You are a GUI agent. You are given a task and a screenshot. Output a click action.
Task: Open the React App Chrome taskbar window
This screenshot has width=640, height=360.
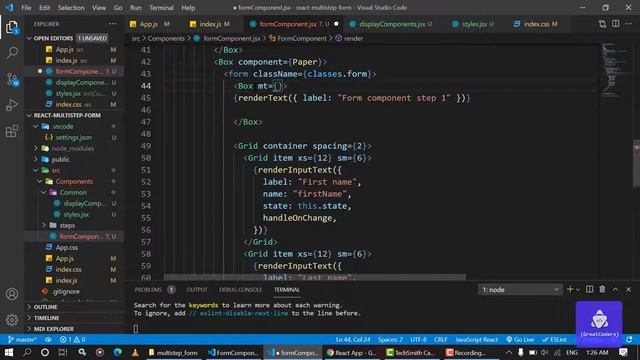[351, 353]
